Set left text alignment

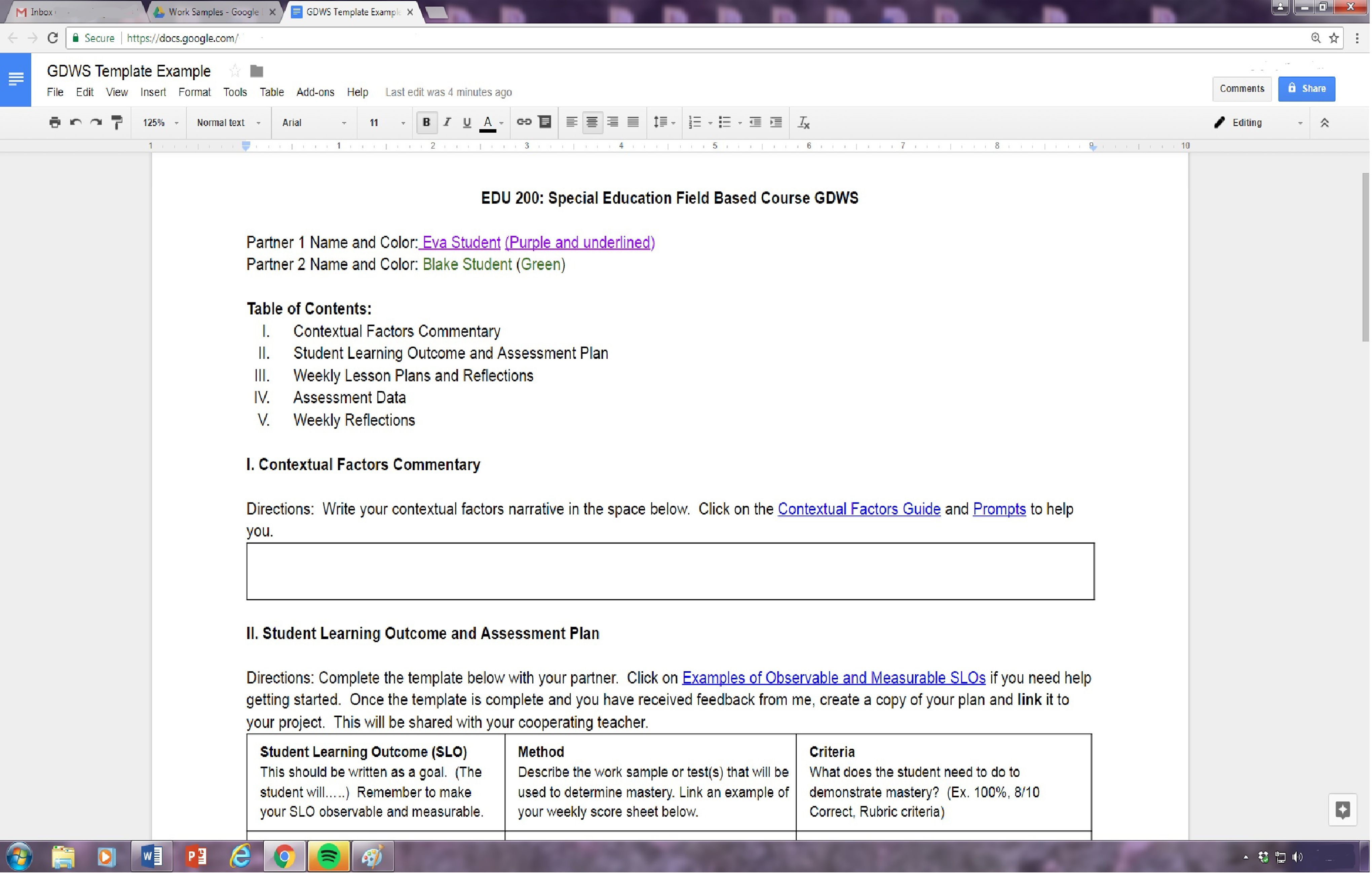pyautogui.click(x=571, y=122)
